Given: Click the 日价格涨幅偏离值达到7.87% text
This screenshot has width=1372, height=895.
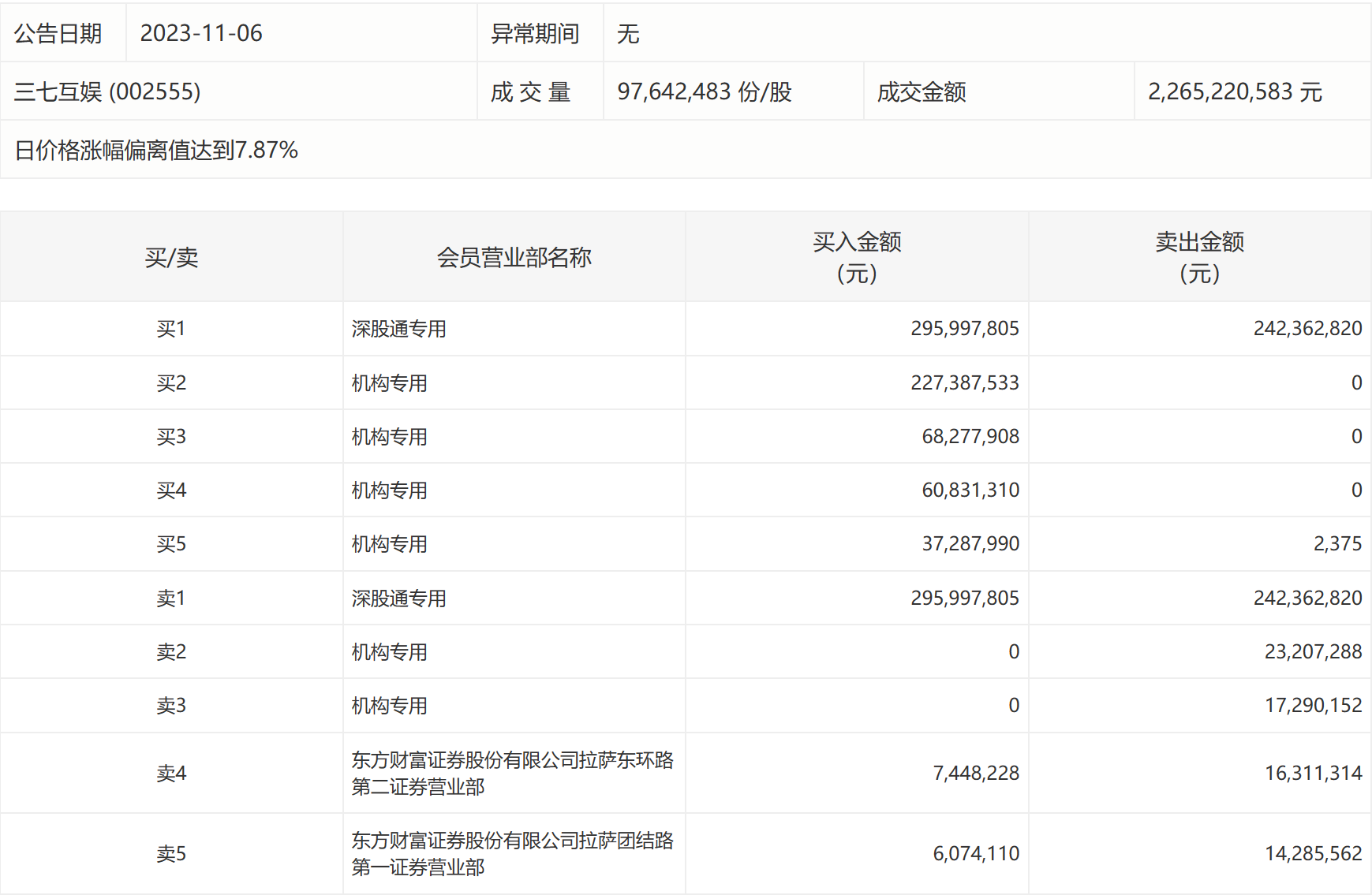Looking at the screenshot, I should tap(156, 150).
